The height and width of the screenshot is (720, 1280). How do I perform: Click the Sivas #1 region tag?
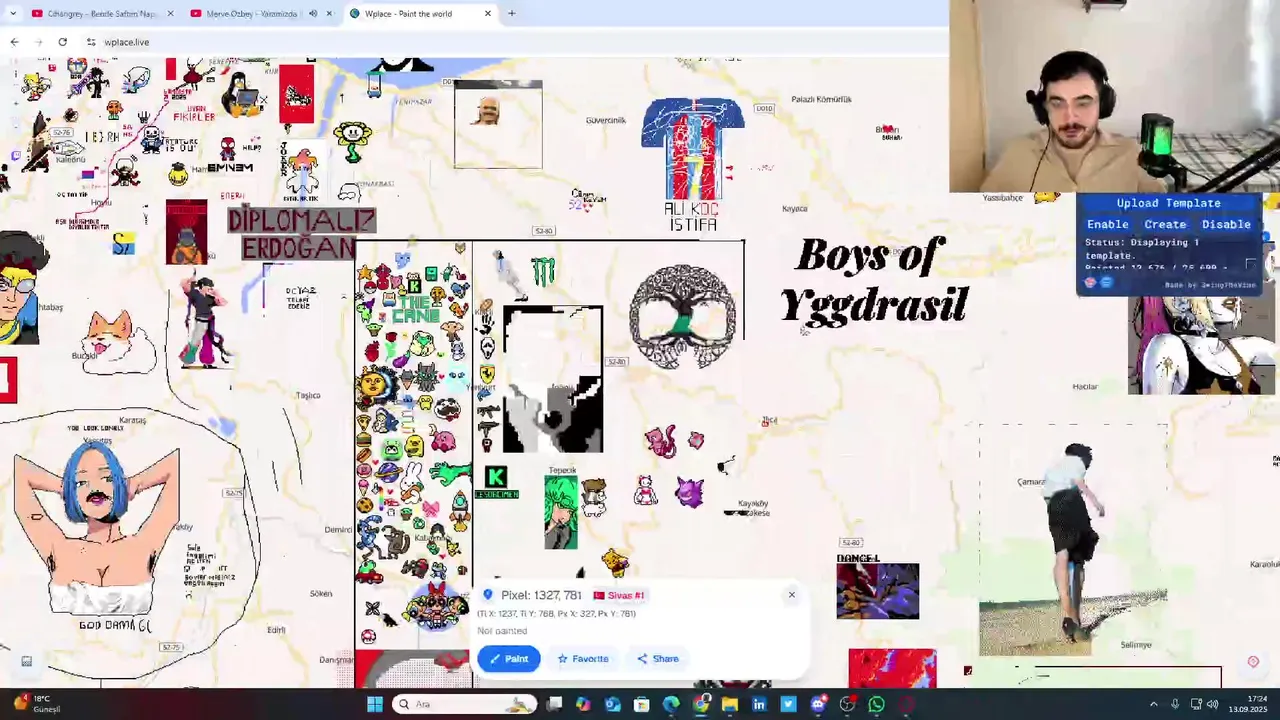coord(620,595)
